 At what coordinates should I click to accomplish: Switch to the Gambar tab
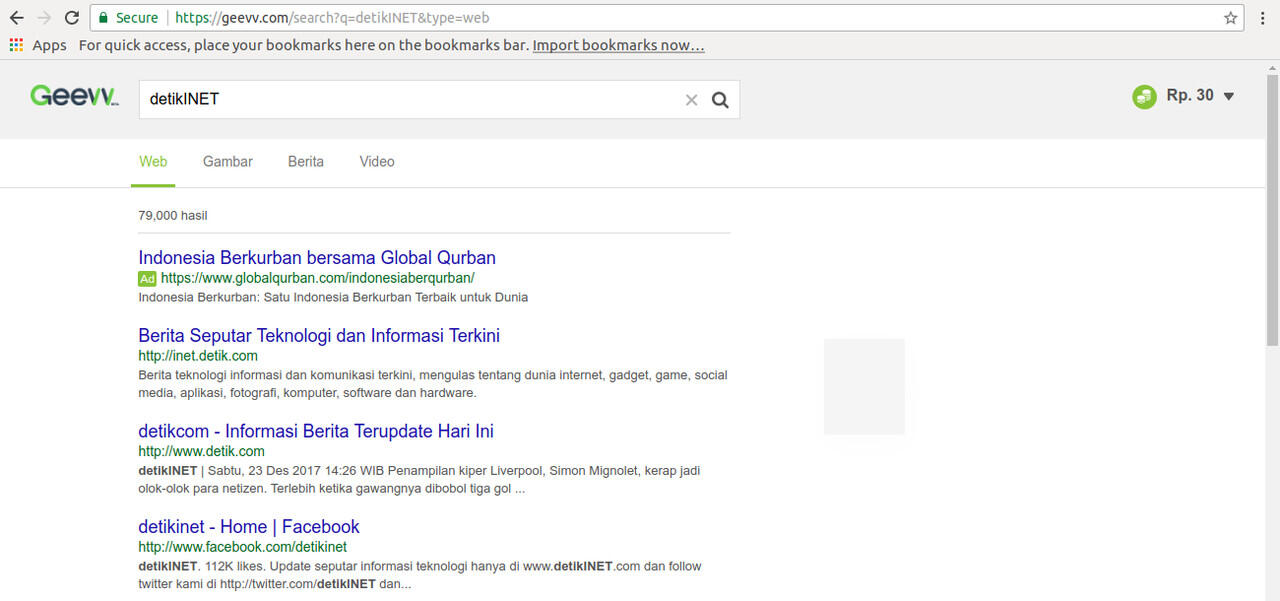(228, 162)
